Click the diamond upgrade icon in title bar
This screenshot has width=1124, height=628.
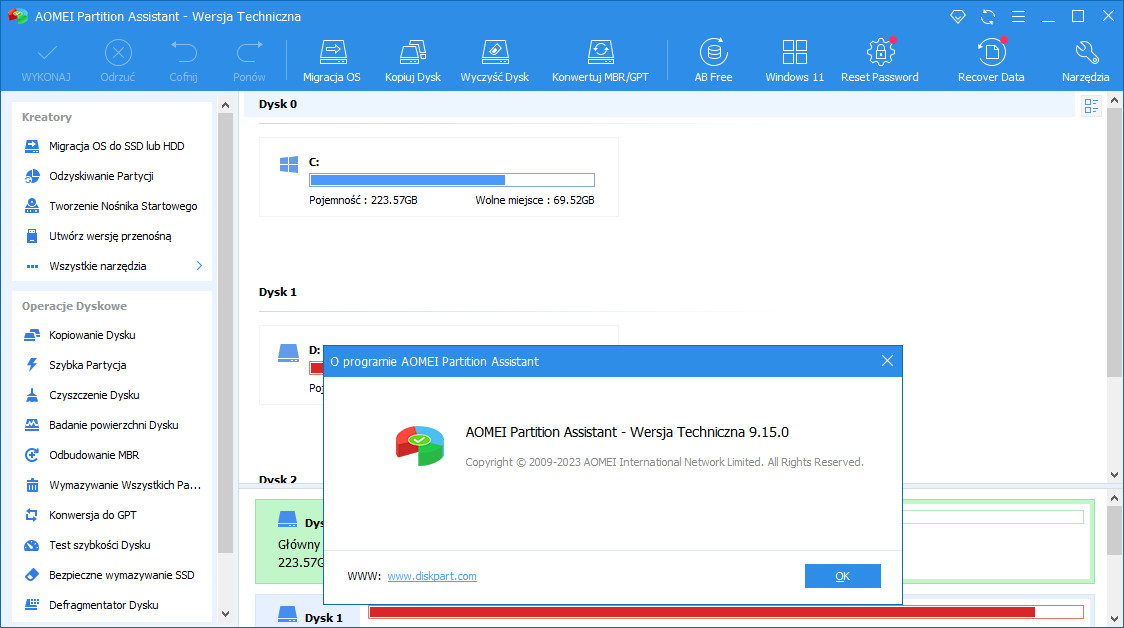coord(958,16)
